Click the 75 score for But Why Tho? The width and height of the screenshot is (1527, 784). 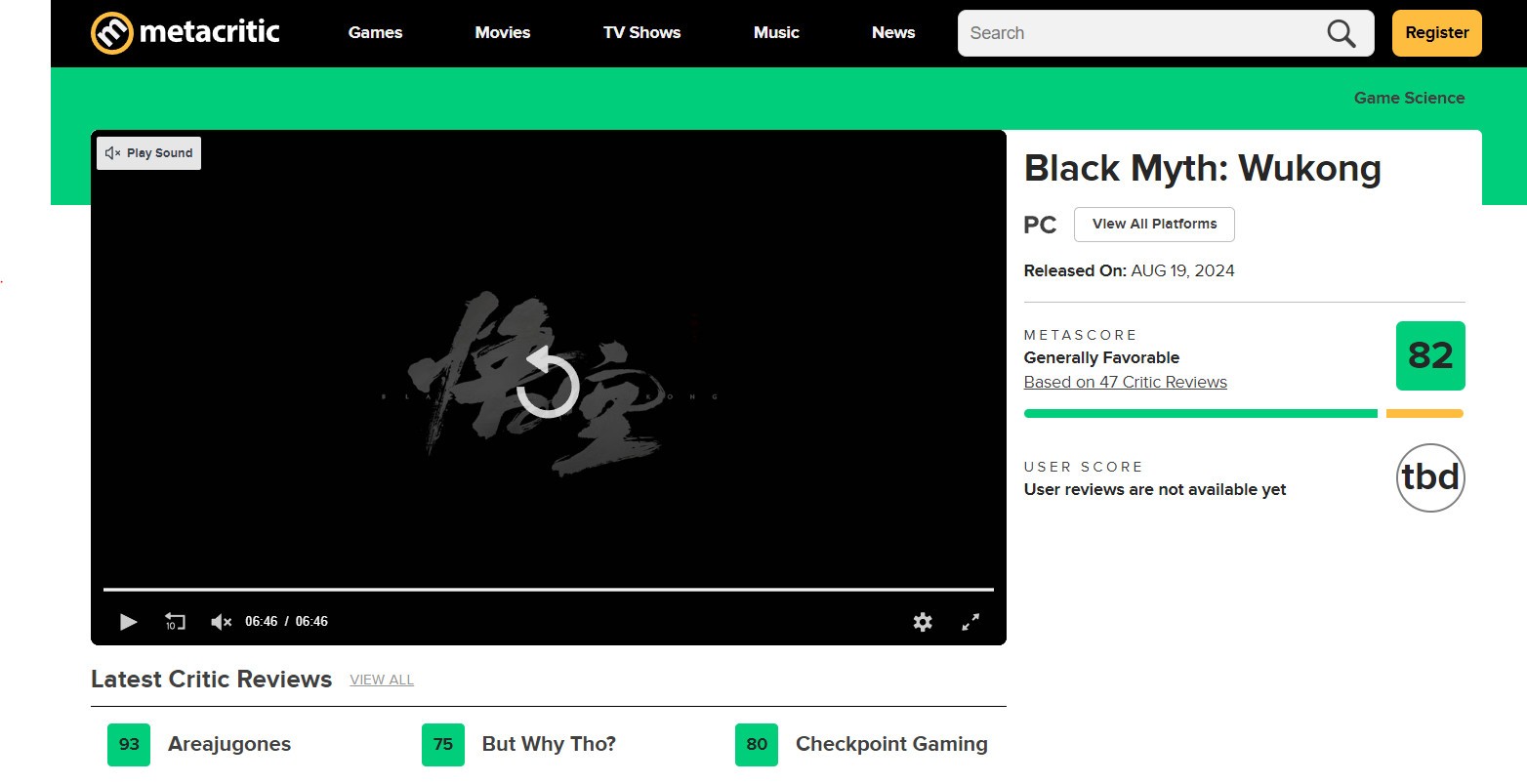point(443,745)
